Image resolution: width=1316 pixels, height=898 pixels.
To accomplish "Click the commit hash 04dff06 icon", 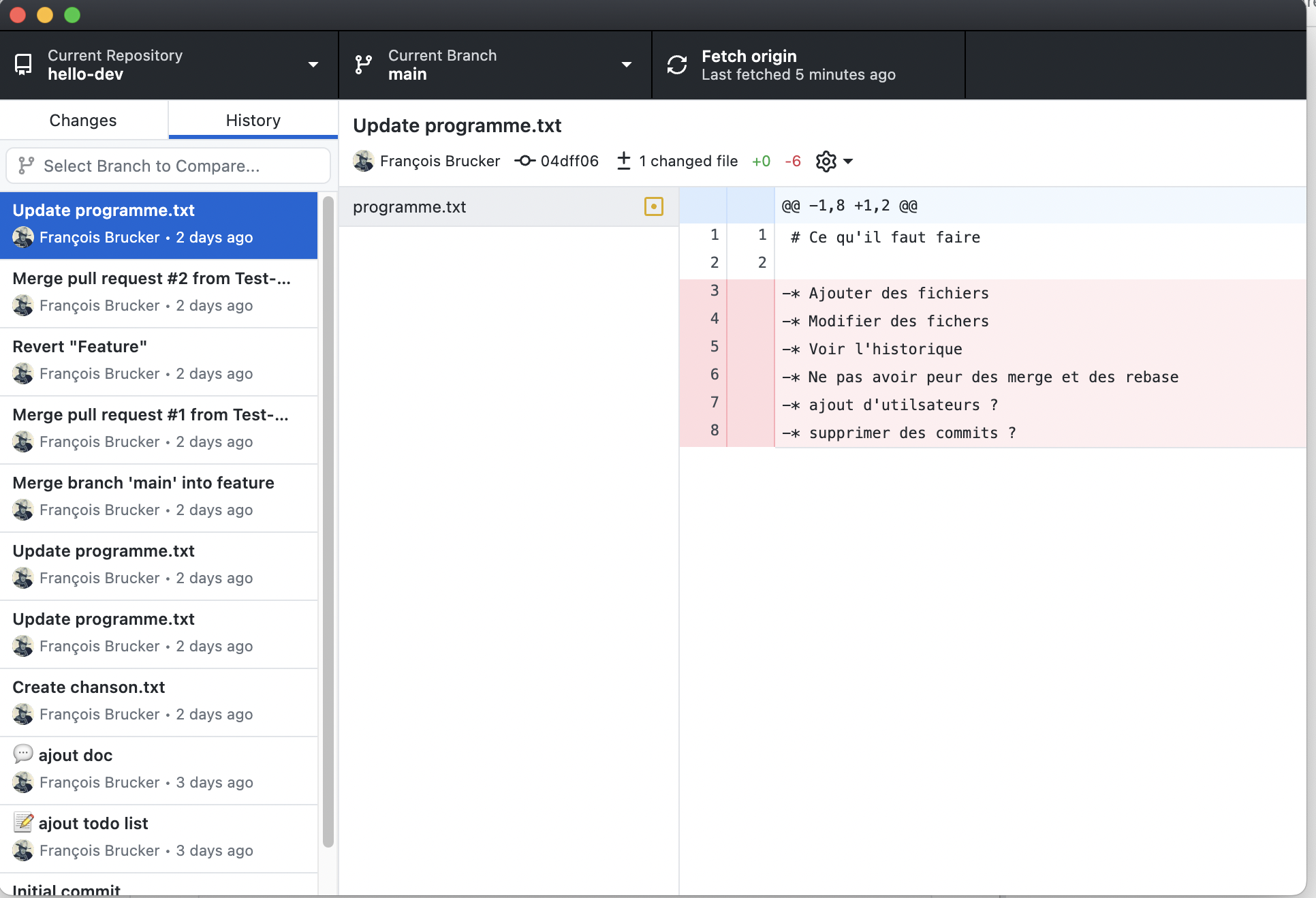I will pyautogui.click(x=524, y=161).
